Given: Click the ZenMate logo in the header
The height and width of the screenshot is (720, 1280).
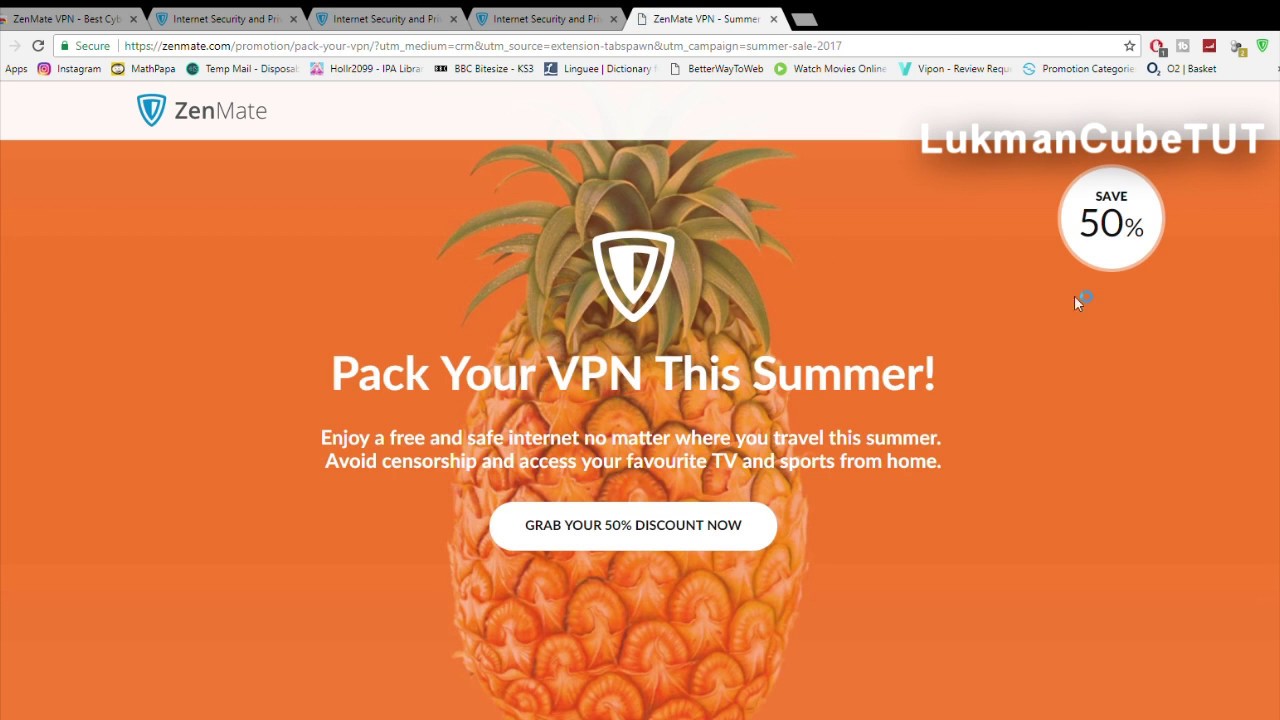Looking at the screenshot, I should click(x=202, y=110).
